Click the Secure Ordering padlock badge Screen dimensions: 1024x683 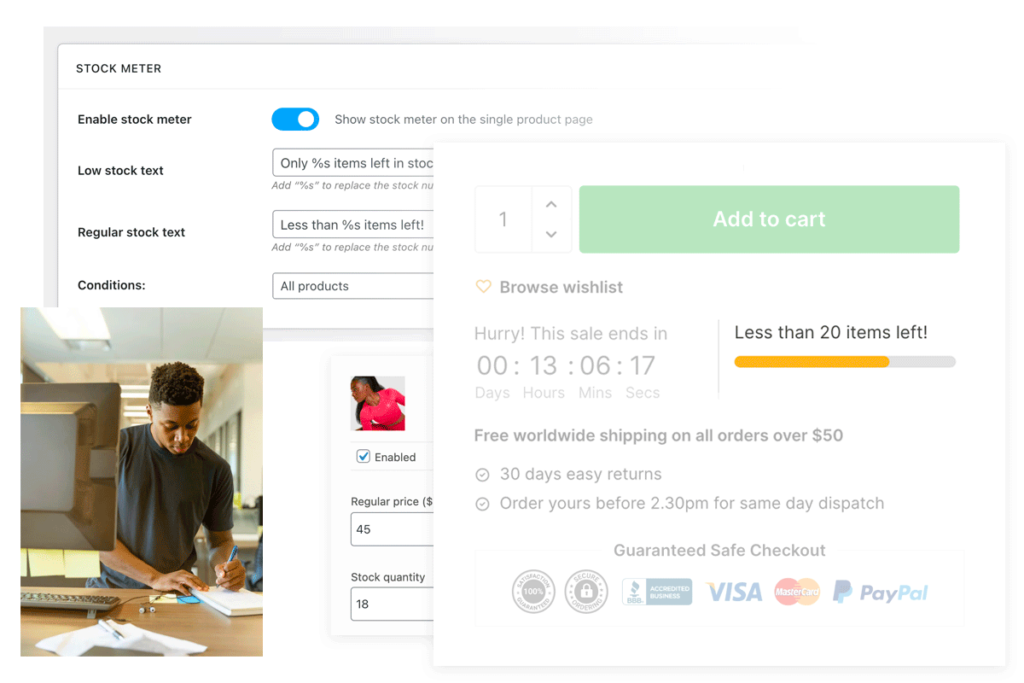(x=586, y=591)
